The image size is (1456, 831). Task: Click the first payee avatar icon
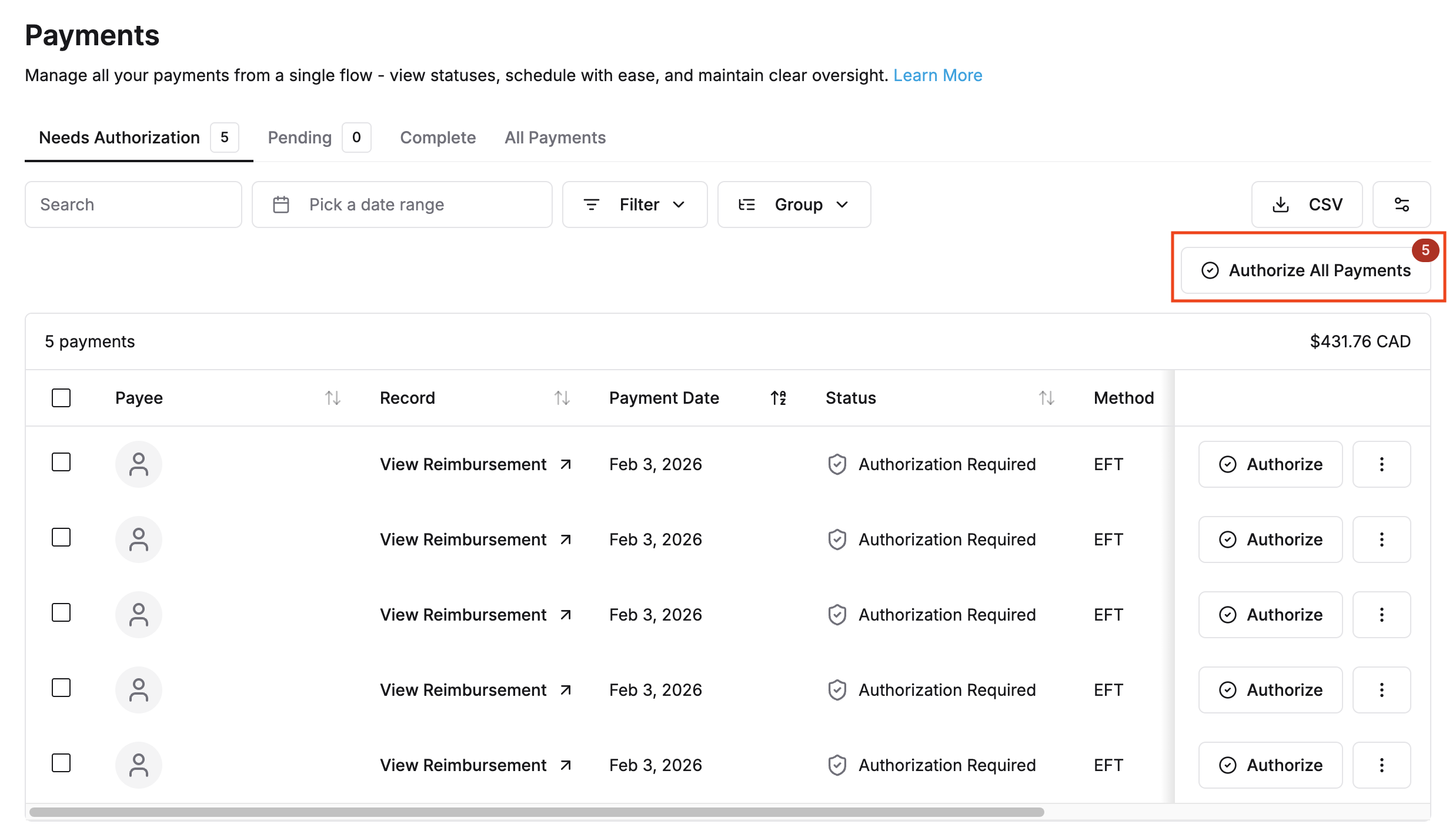(139, 464)
